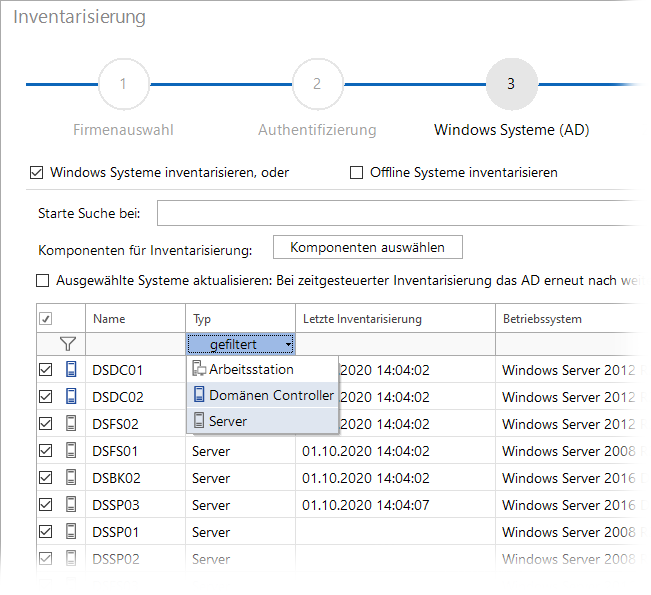
Task: Enable Ausgewählte Systeme aktualisieren checkbox
Action: pyautogui.click(x=42, y=281)
